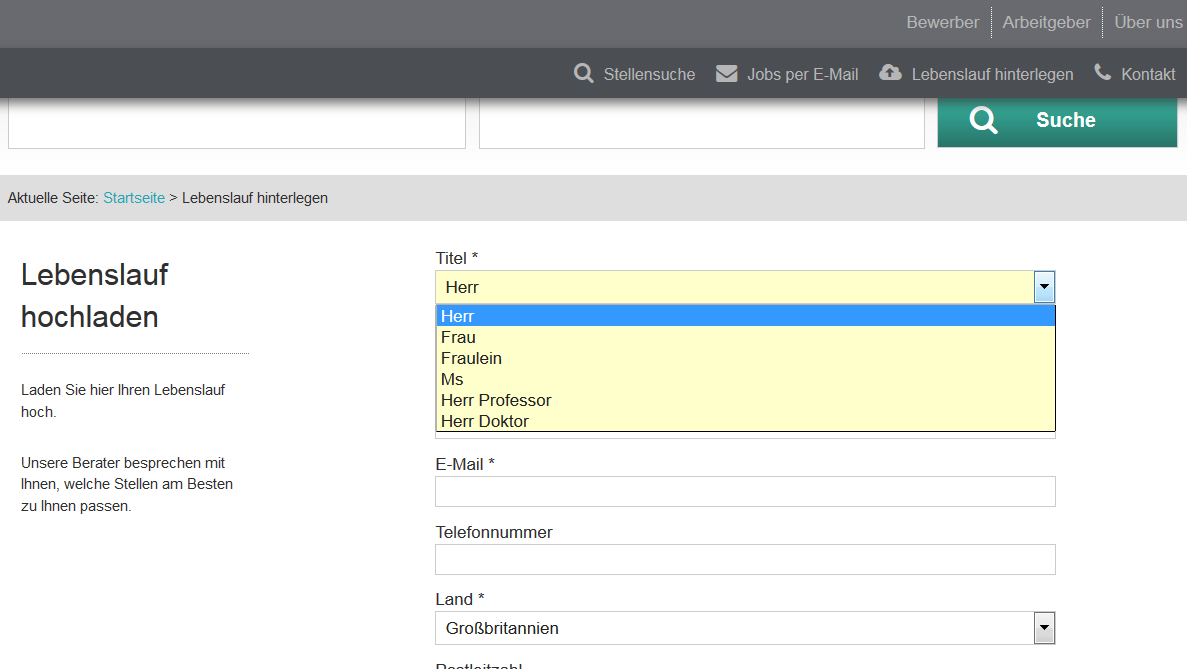Screen dimensions: 1187x669
Task: Select Herr Doktor title option
Action: (x=745, y=421)
